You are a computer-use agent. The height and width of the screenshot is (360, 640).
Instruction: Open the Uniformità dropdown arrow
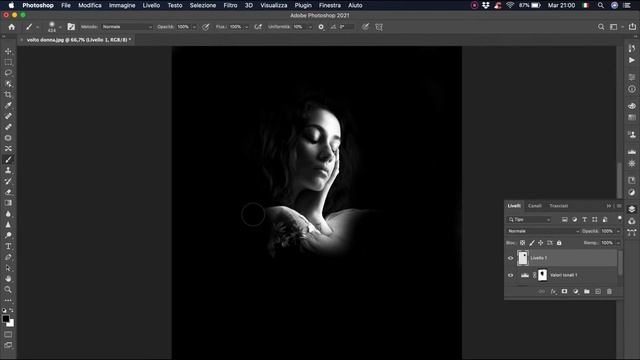click(x=310, y=27)
